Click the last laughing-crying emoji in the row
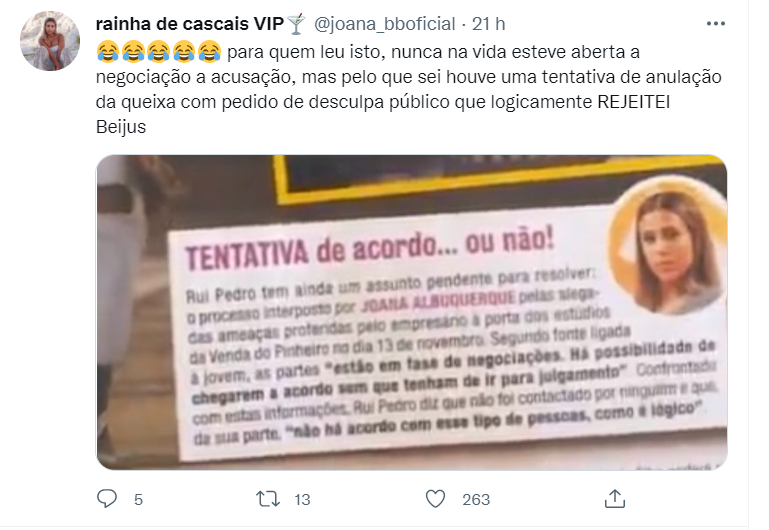The height and width of the screenshot is (530, 769). 209,51
